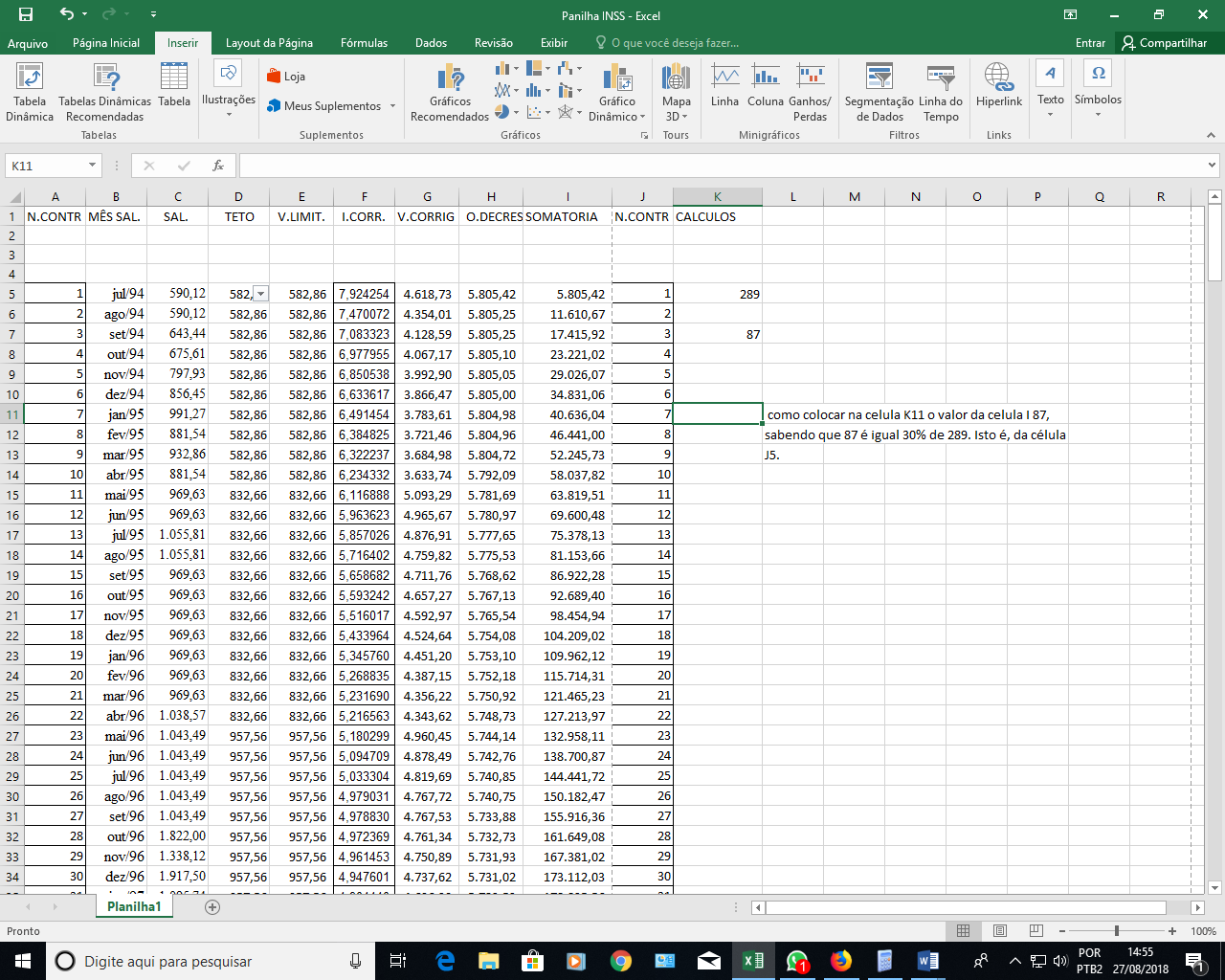The image size is (1225, 980).
Task: Click the 100% zoom level
Action: 1203,930
